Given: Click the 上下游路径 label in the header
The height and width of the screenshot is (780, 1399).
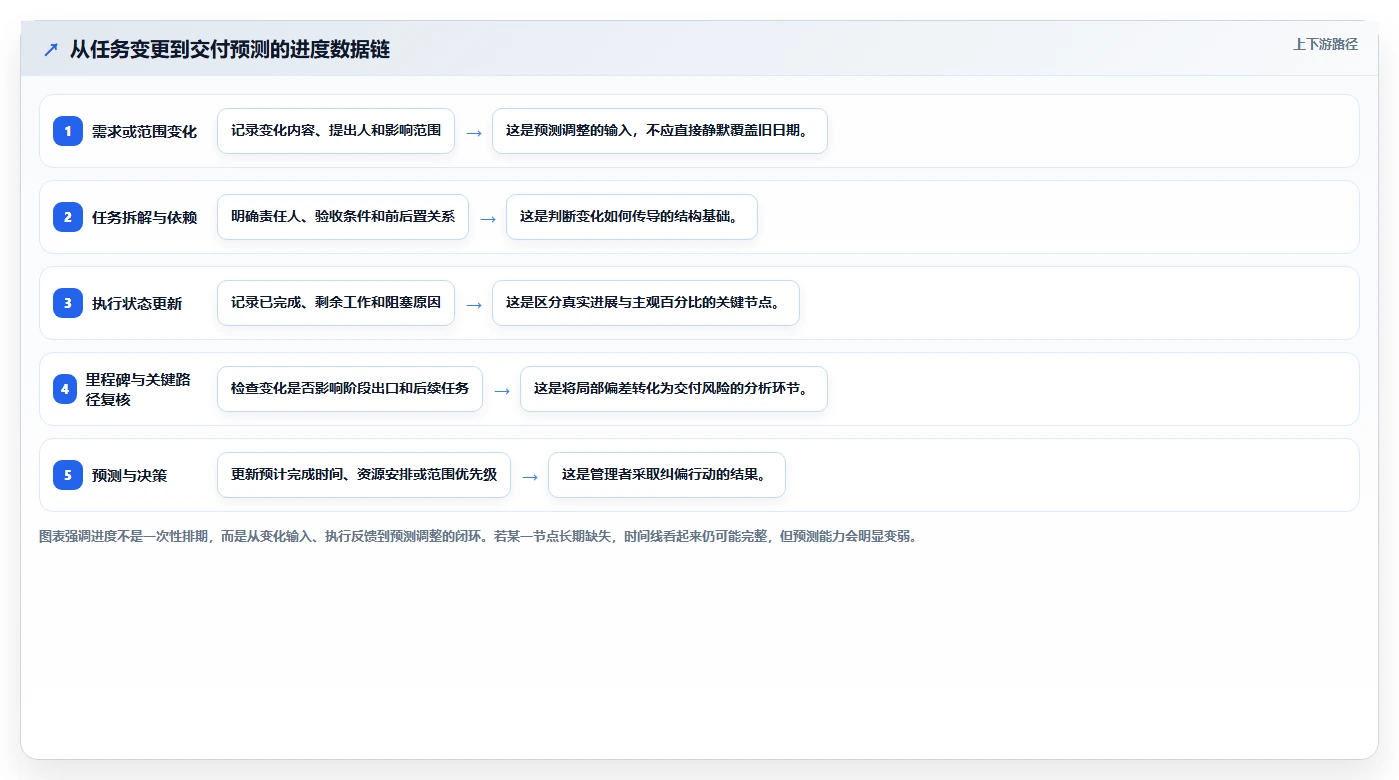Looking at the screenshot, I should point(1325,44).
